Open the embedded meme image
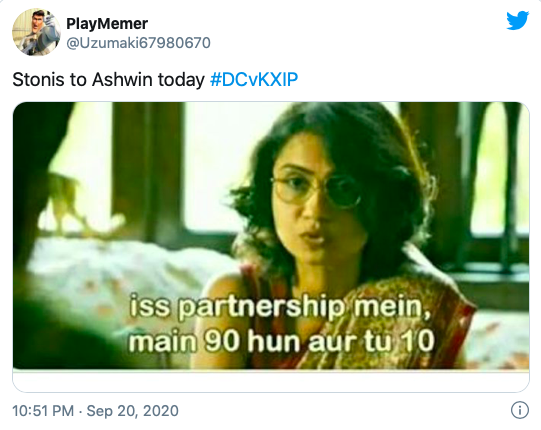Screen dimensions: 541x430 click(x=271, y=235)
